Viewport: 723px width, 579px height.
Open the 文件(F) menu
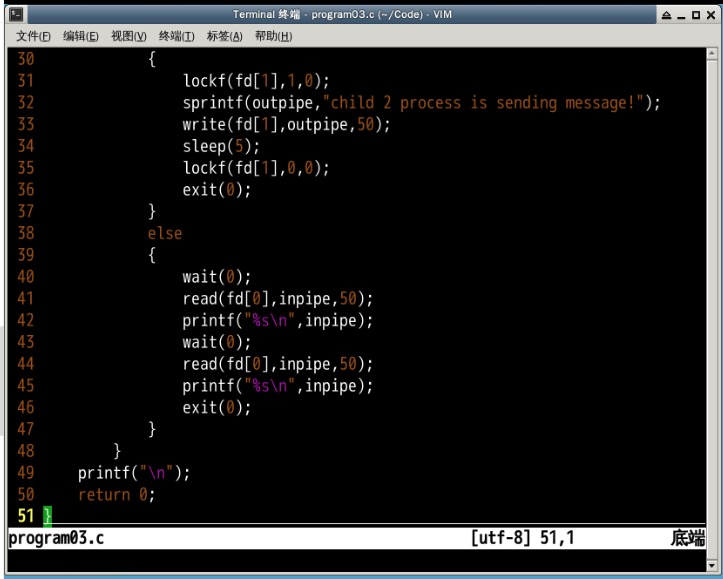point(34,37)
